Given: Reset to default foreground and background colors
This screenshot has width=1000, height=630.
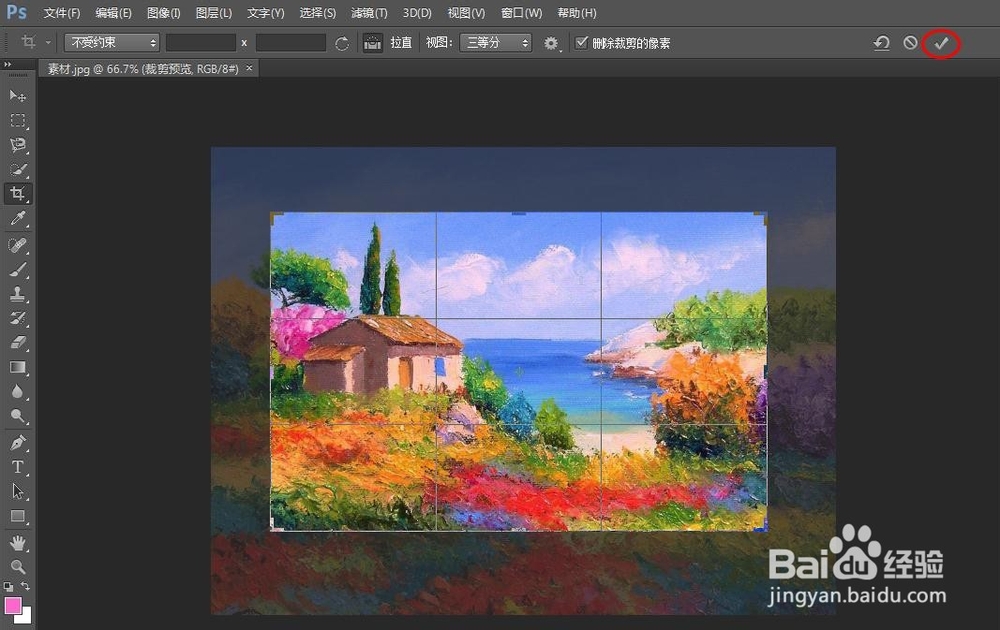Looking at the screenshot, I should [x=8, y=586].
